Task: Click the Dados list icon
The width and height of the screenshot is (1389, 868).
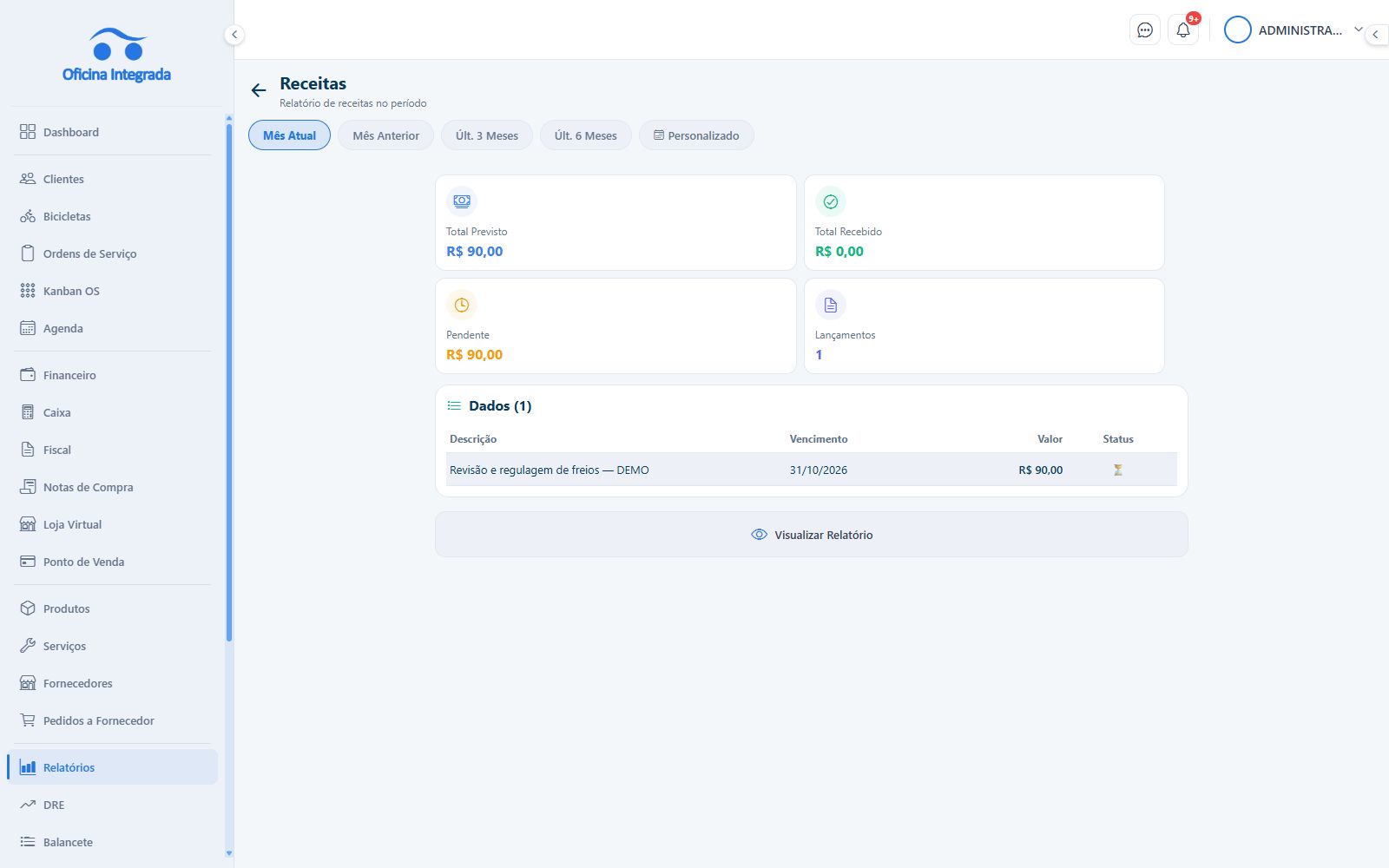Action: [x=454, y=405]
